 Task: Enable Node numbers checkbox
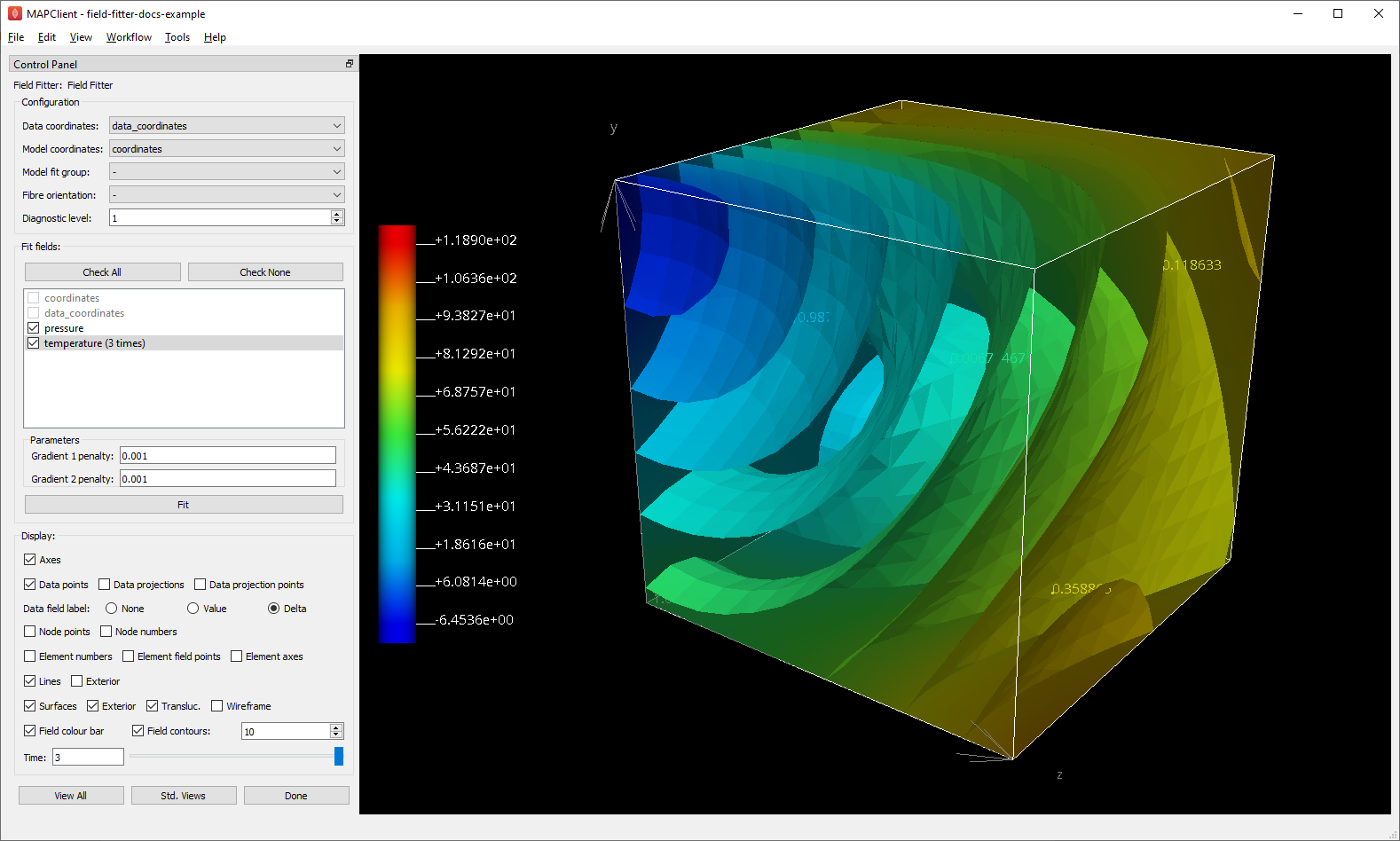click(106, 632)
